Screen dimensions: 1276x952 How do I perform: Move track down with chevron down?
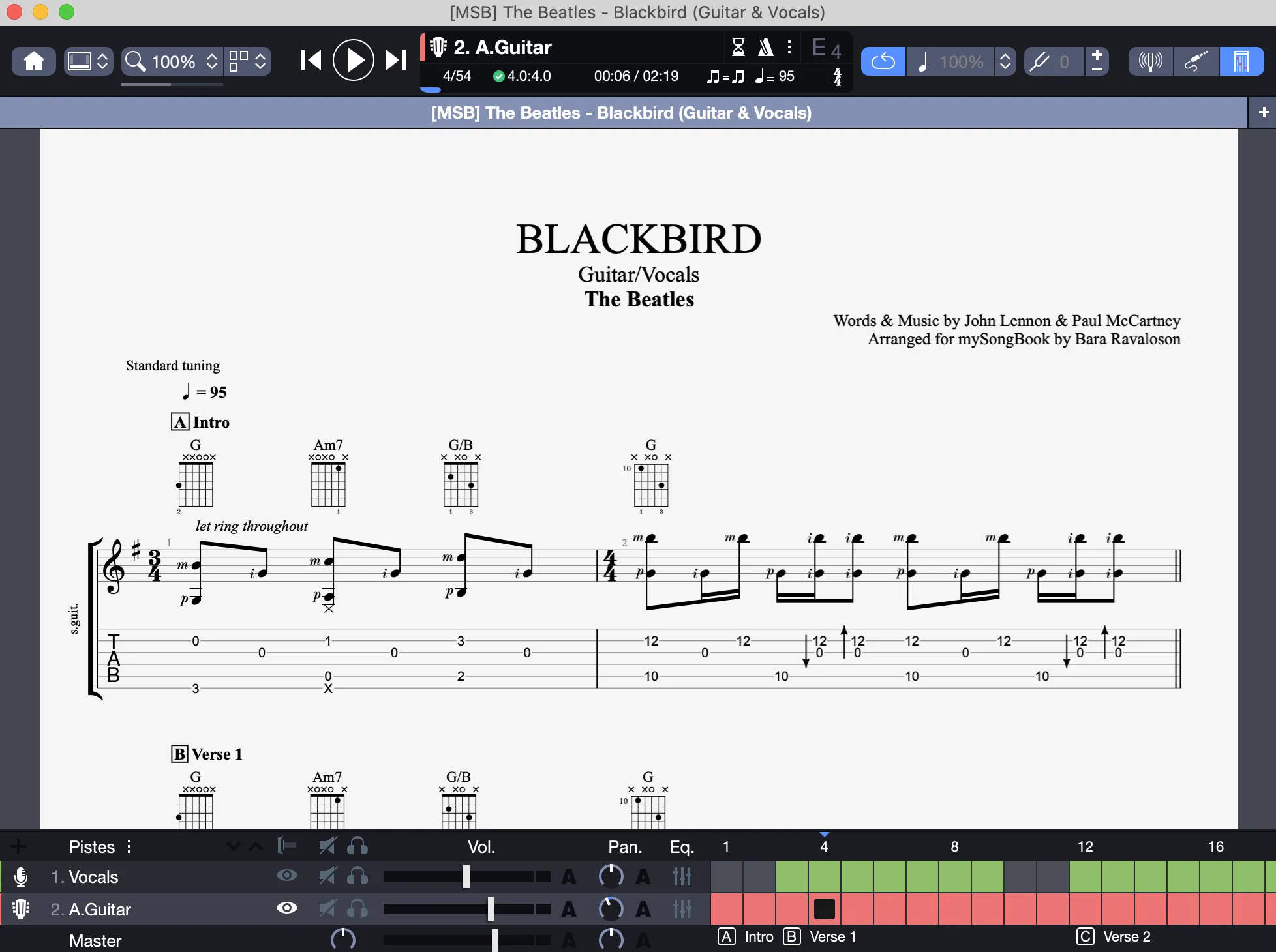233,847
